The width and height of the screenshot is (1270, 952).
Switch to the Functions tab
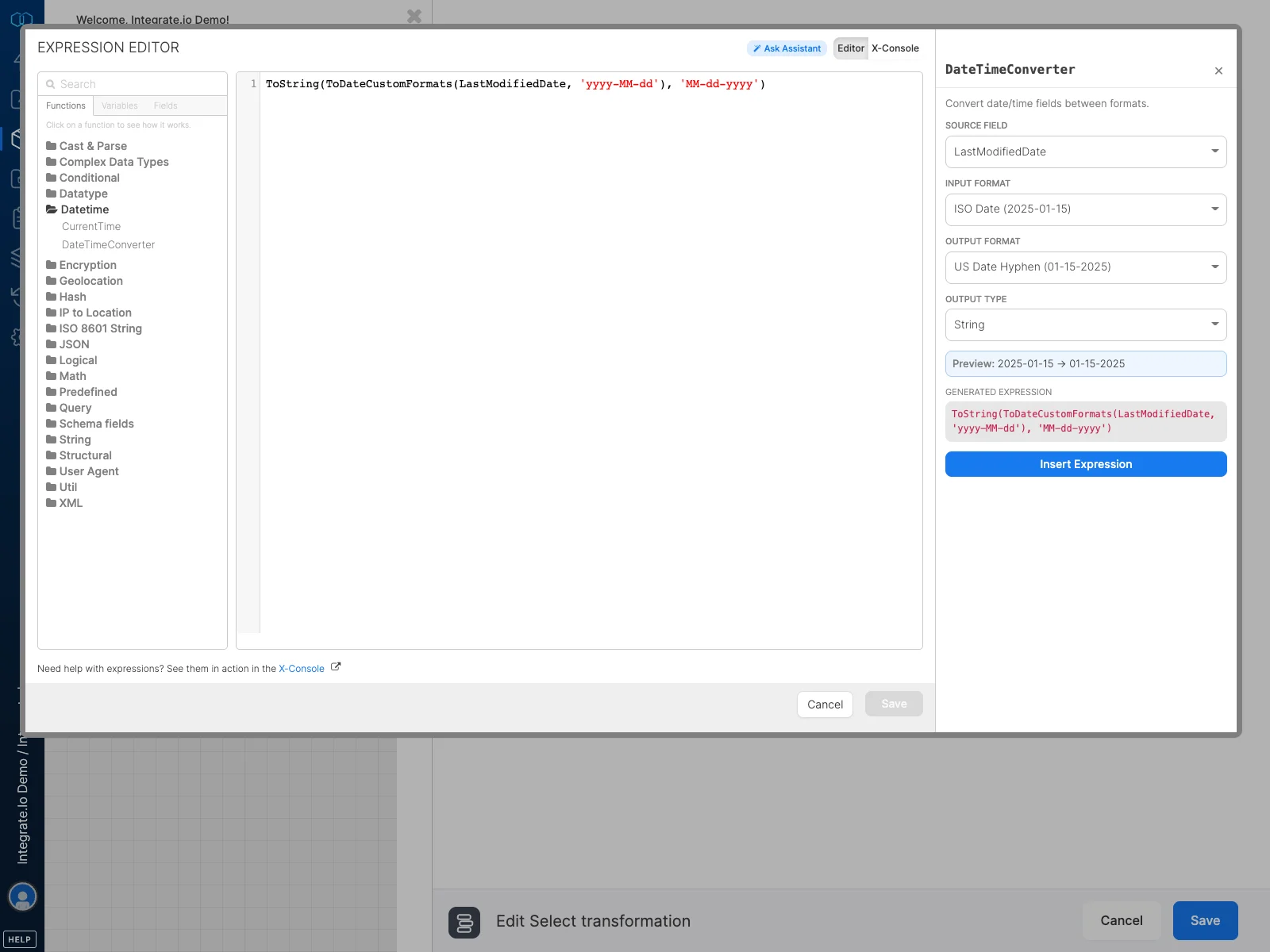pos(66,106)
